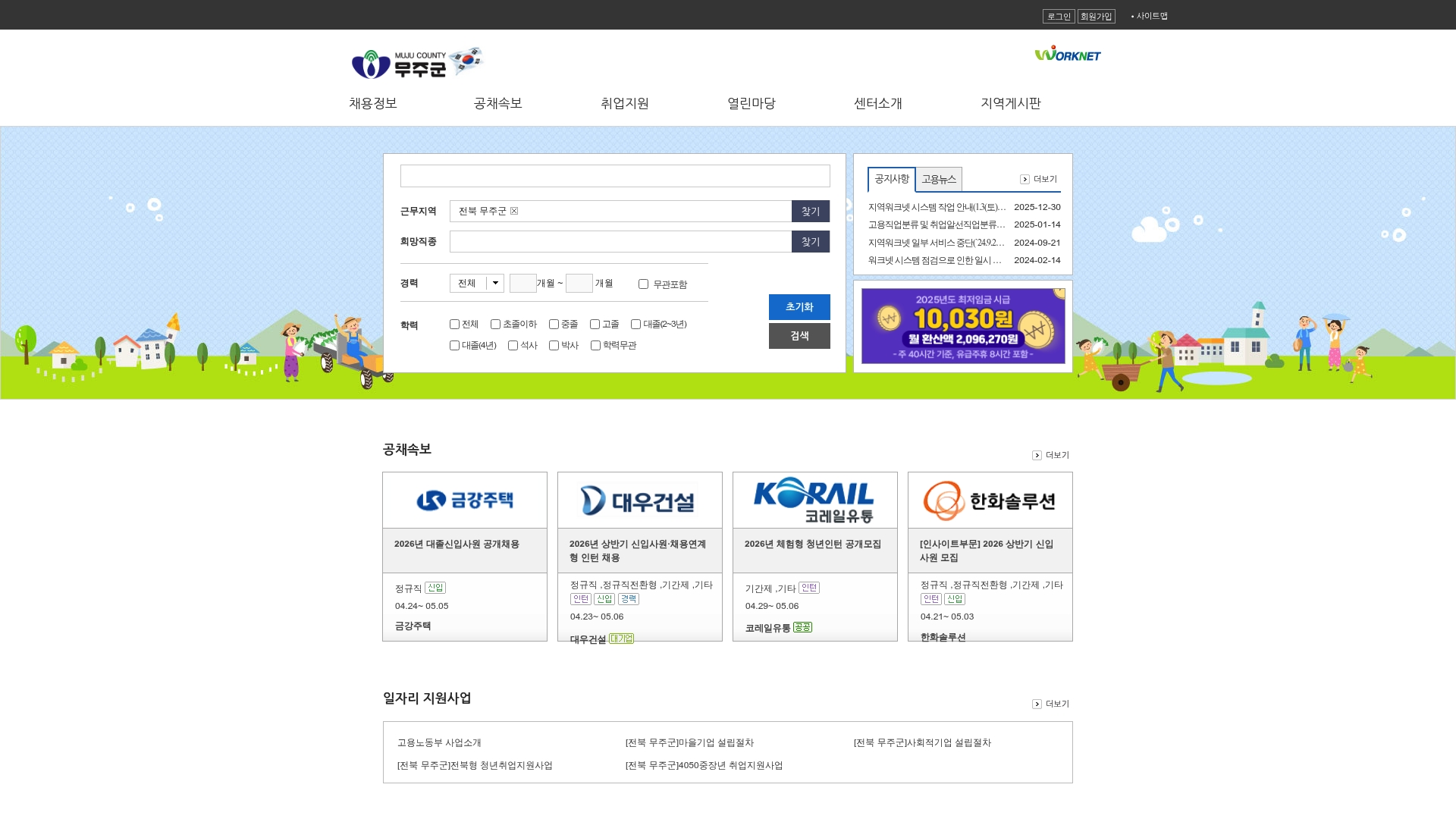Open the 채용정보 menu
Screen dimensions: 1456x819
click(x=373, y=103)
